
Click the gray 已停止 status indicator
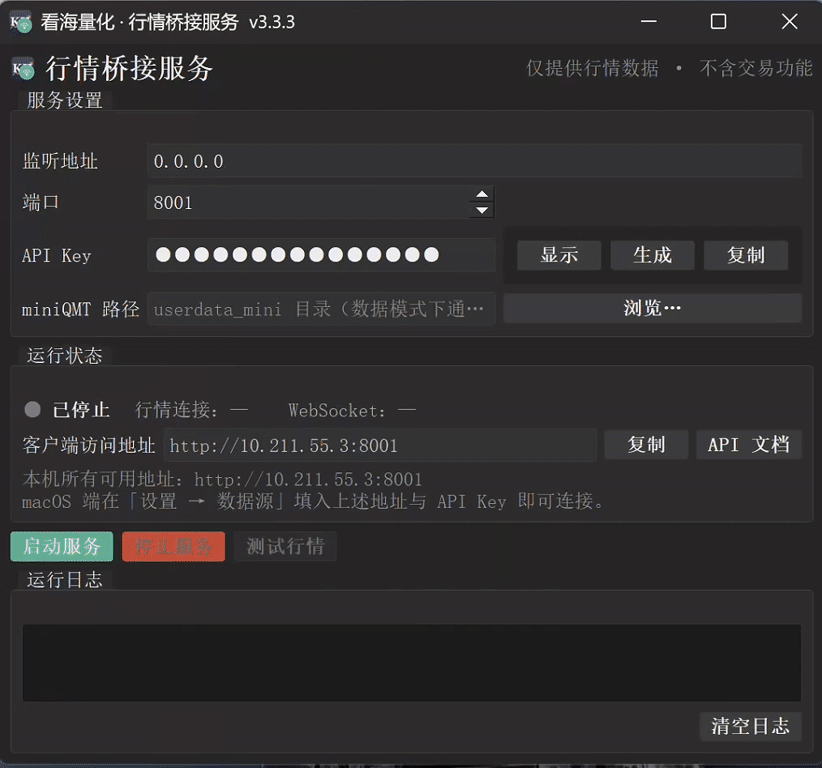(x=33, y=409)
